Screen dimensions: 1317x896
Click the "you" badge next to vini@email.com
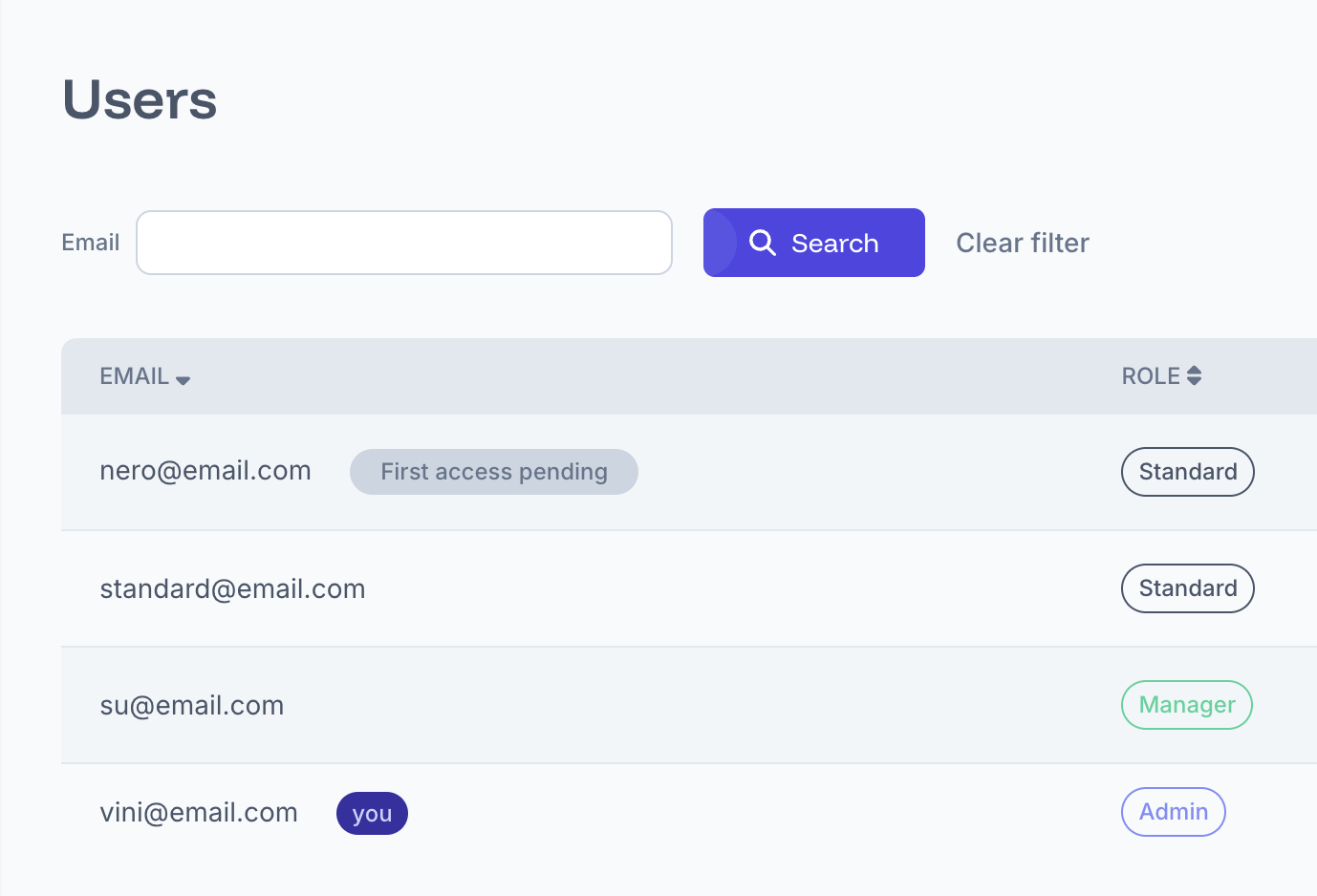pyautogui.click(x=372, y=813)
